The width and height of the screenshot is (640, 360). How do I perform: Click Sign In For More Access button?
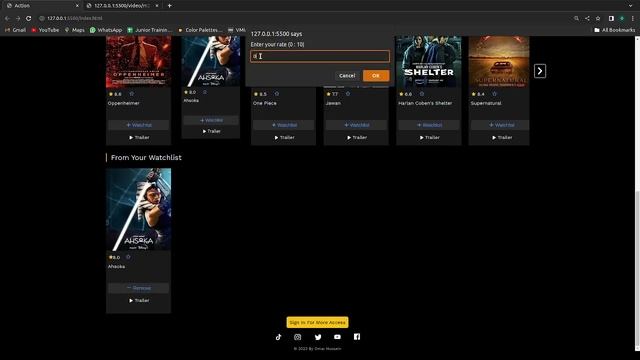coord(317,322)
